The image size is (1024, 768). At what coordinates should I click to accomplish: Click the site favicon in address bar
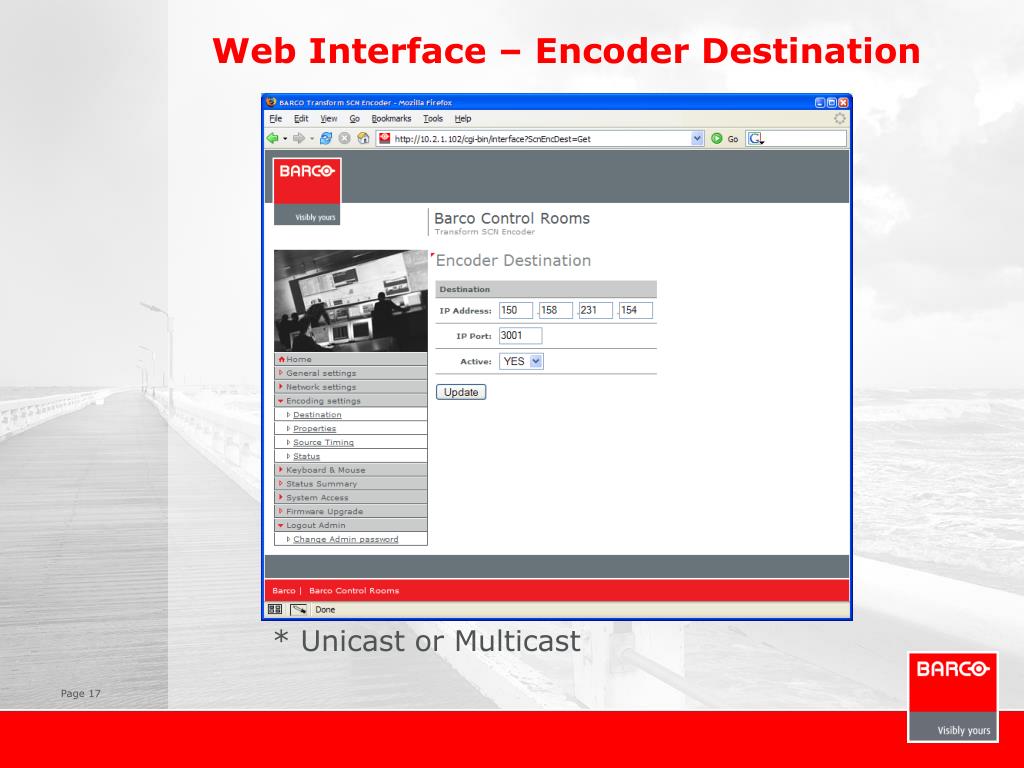coord(385,138)
